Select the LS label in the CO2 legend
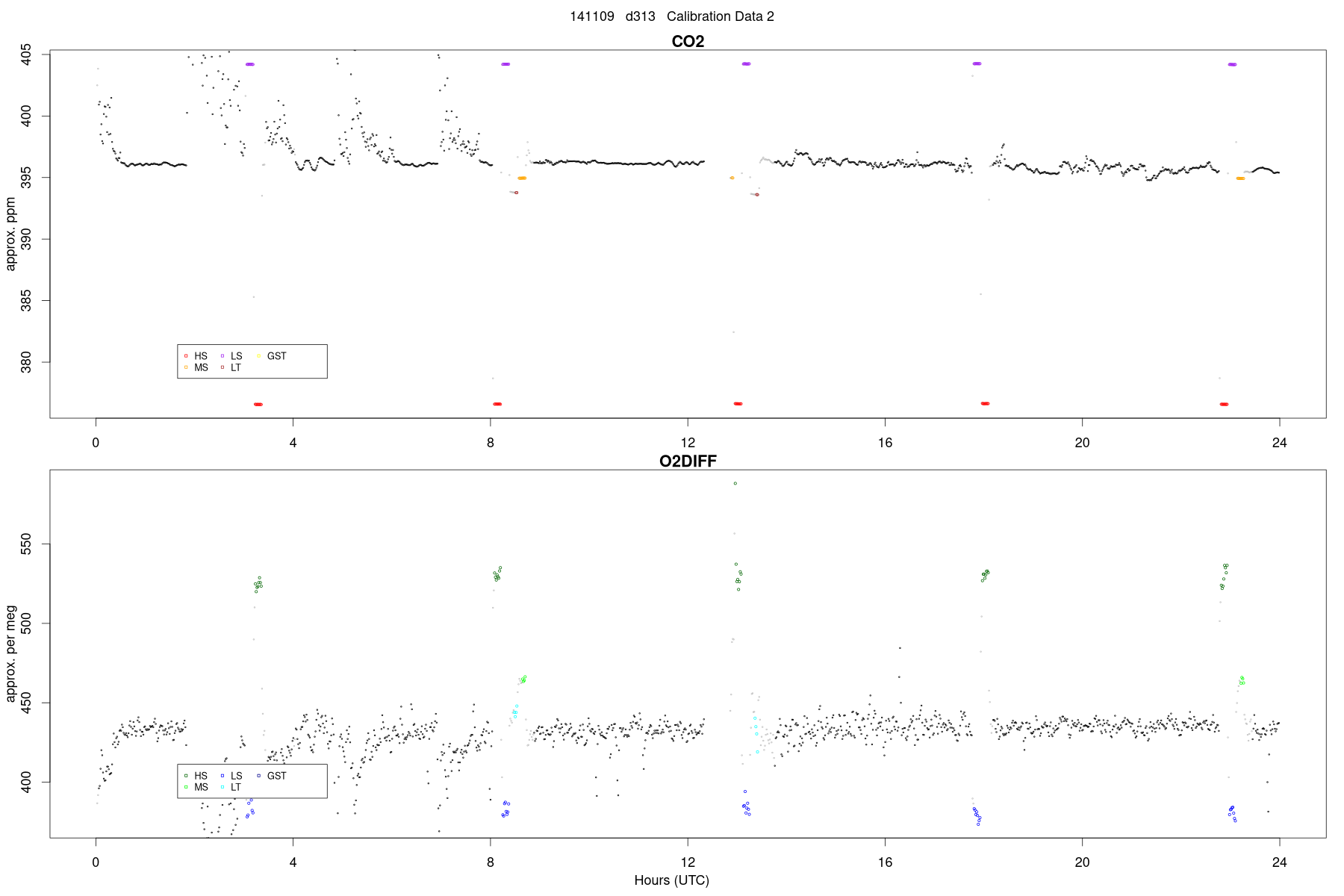Image resolution: width=1344 pixels, height=896 pixels. tap(236, 356)
